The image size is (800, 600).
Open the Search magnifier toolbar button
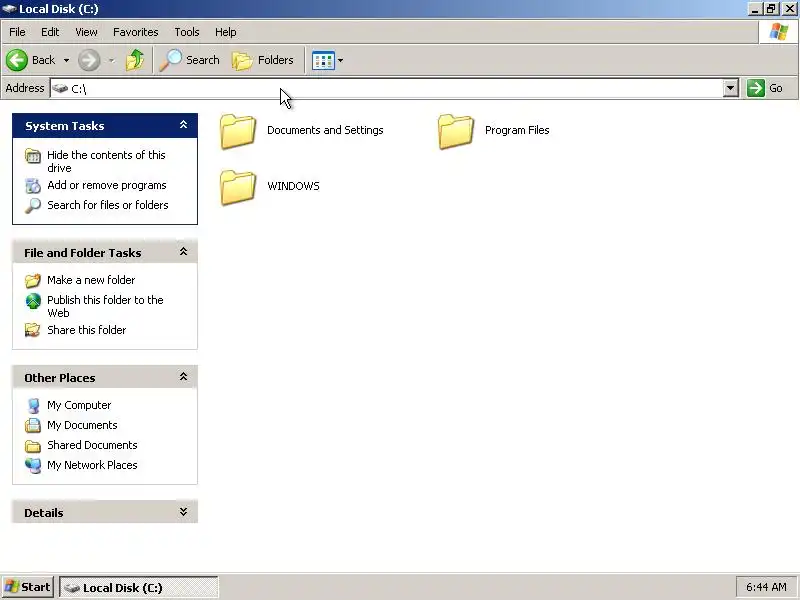tap(189, 60)
